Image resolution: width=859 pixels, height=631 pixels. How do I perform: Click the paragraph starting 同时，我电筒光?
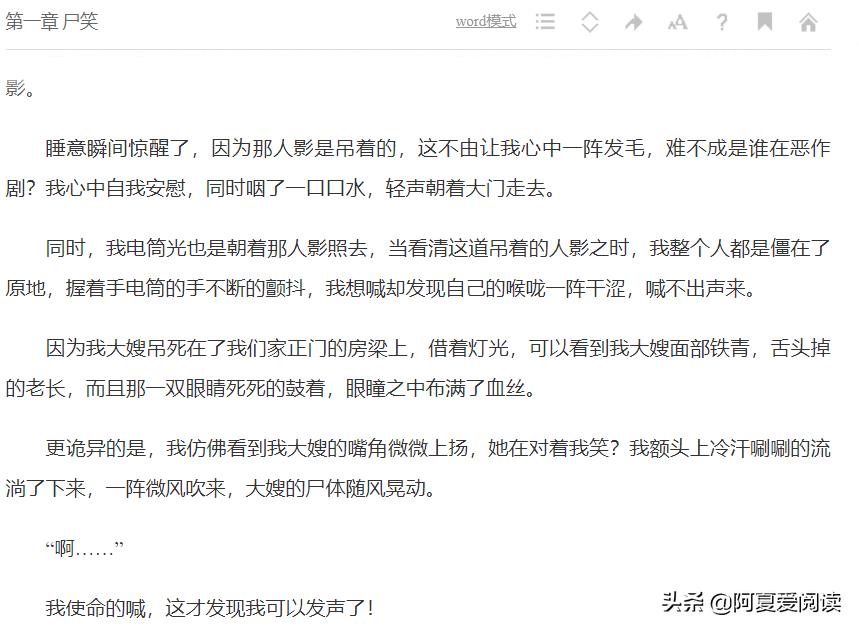(x=418, y=268)
